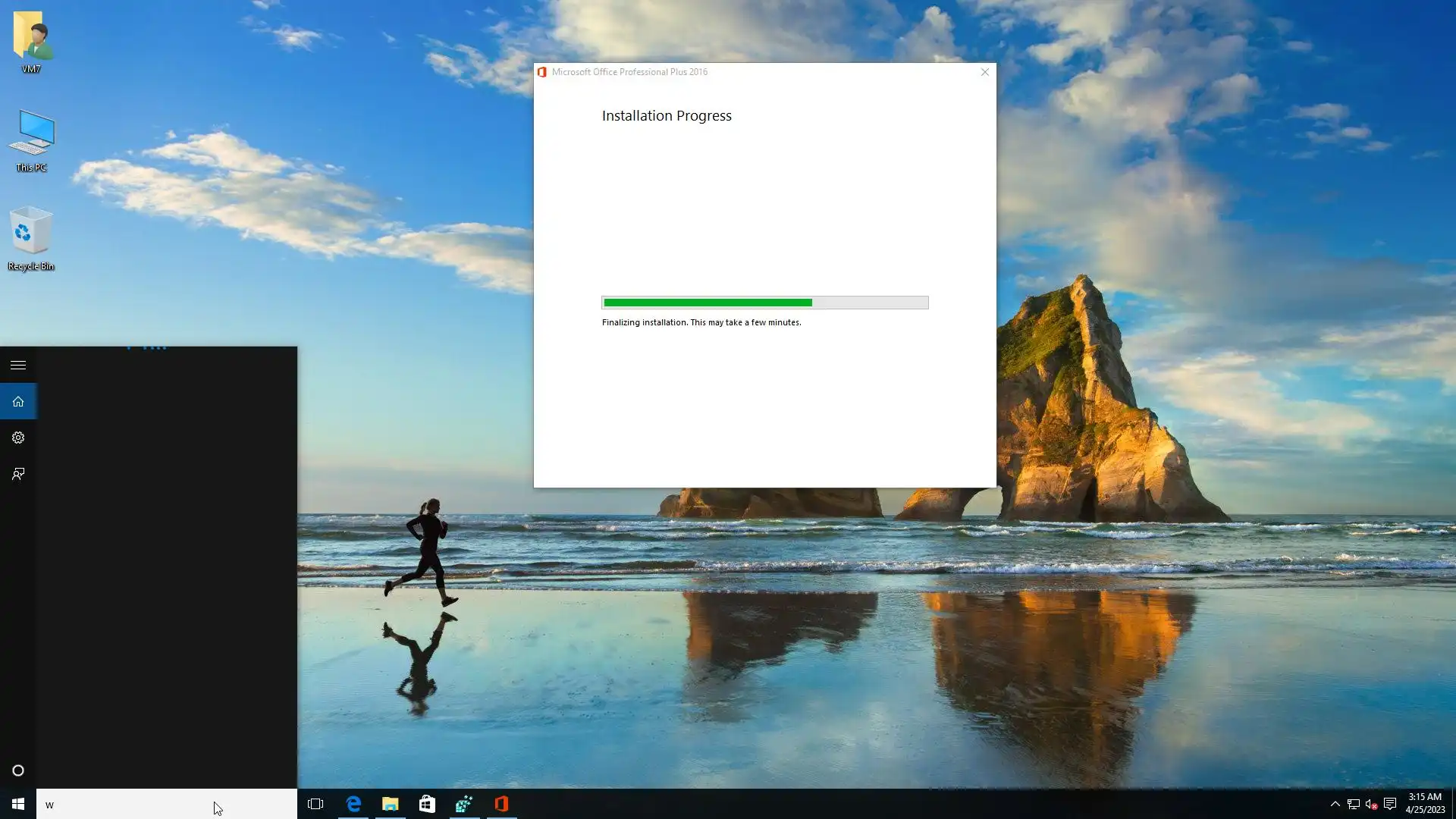
Task: Expand the Cortana hamburger menu
Action: (18, 366)
